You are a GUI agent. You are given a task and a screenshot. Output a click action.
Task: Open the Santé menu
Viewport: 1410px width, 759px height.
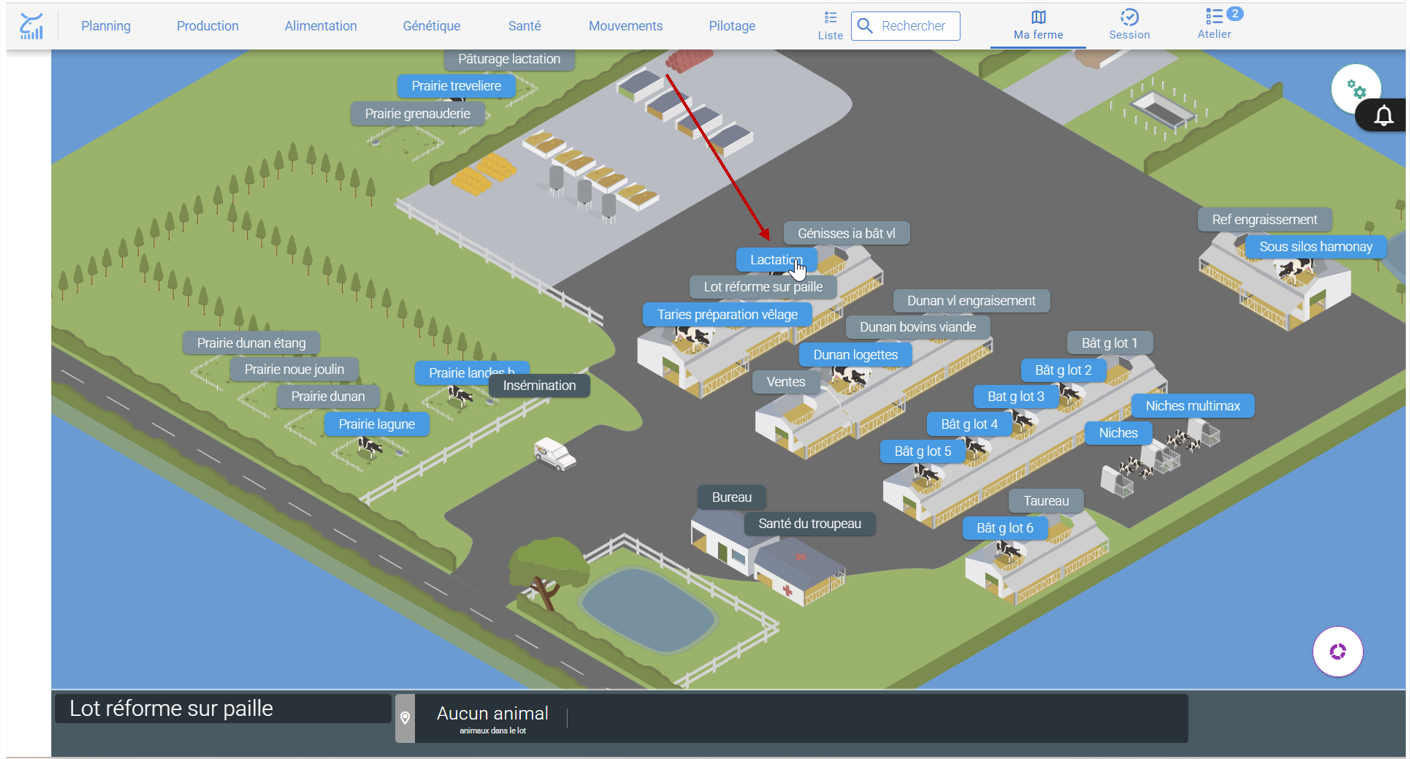pyautogui.click(x=524, y=26)
